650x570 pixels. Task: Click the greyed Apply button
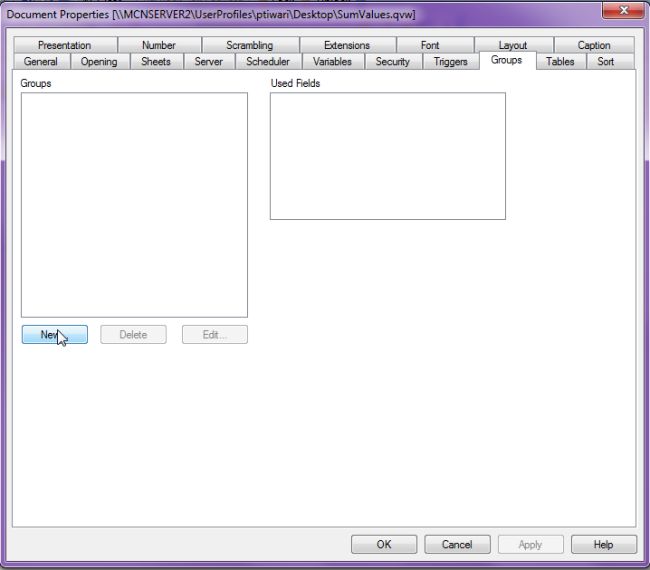point(531,544)
